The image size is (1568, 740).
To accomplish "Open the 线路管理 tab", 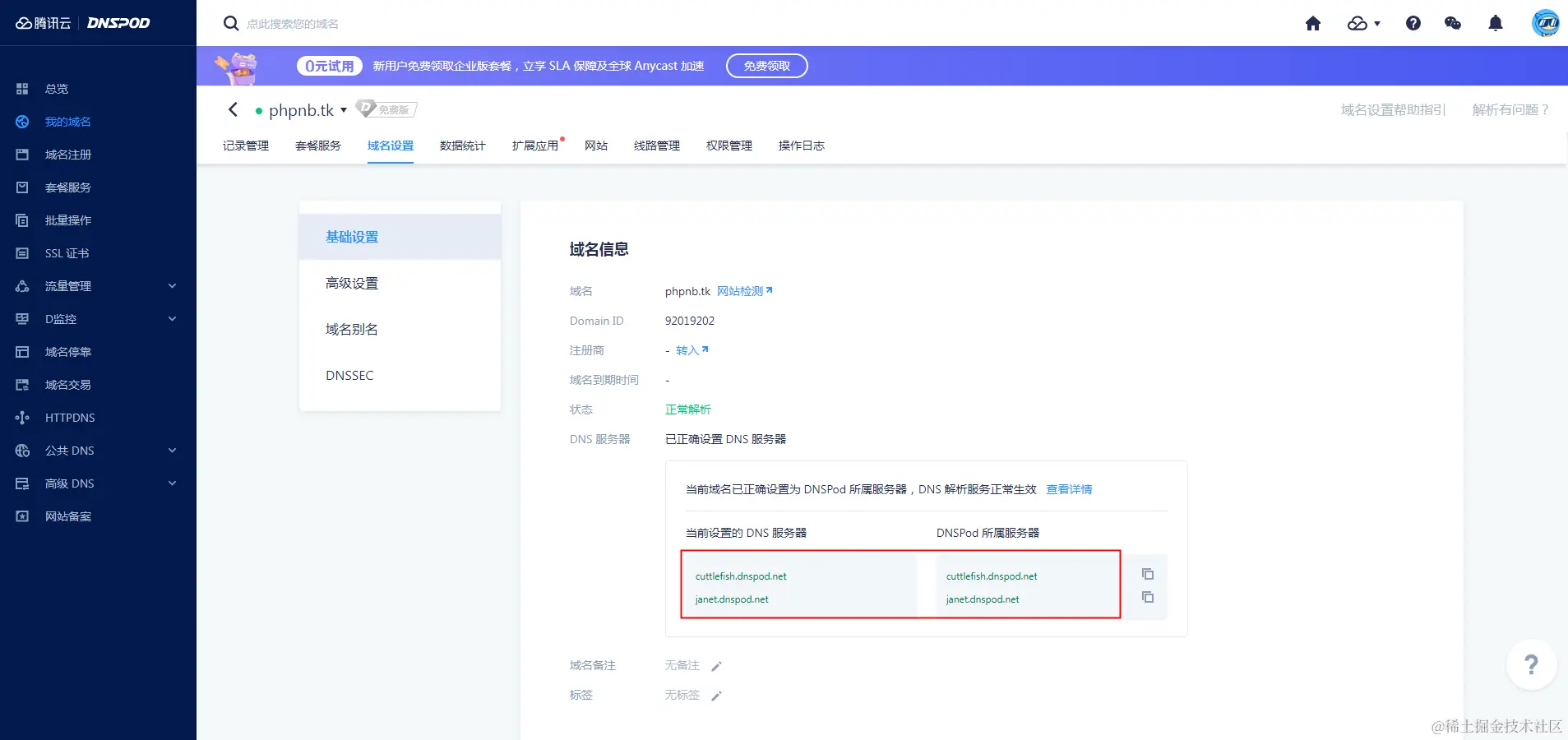I will (x=657, y=146).
